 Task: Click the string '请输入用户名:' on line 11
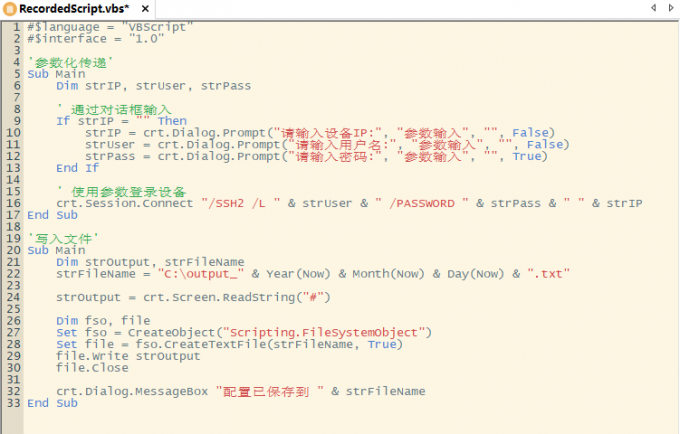click(342, 144)
